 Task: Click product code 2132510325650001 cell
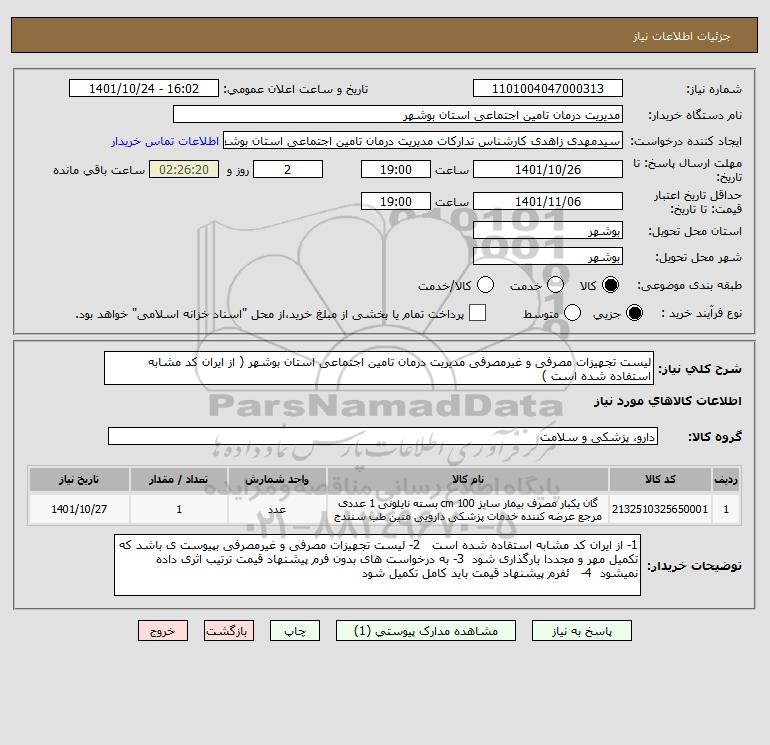click(x=660, y=509)
